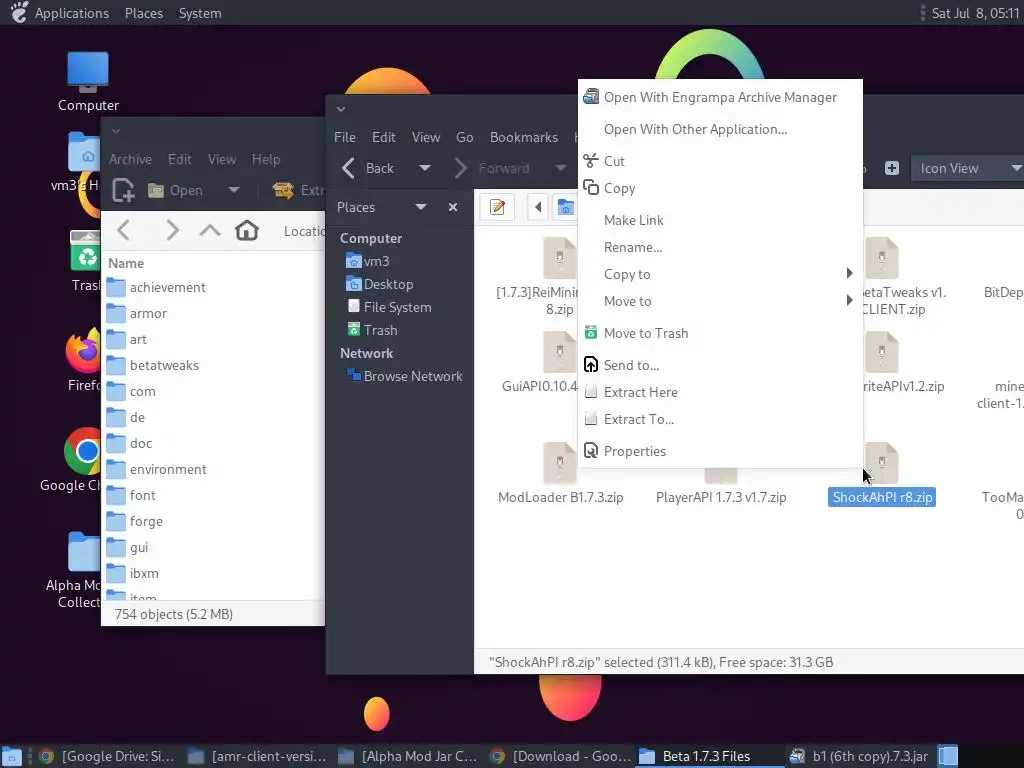The width and height of the screenshot is (1024, 768).
Task: Click Browse Network in sidebar
Action: 404,376
